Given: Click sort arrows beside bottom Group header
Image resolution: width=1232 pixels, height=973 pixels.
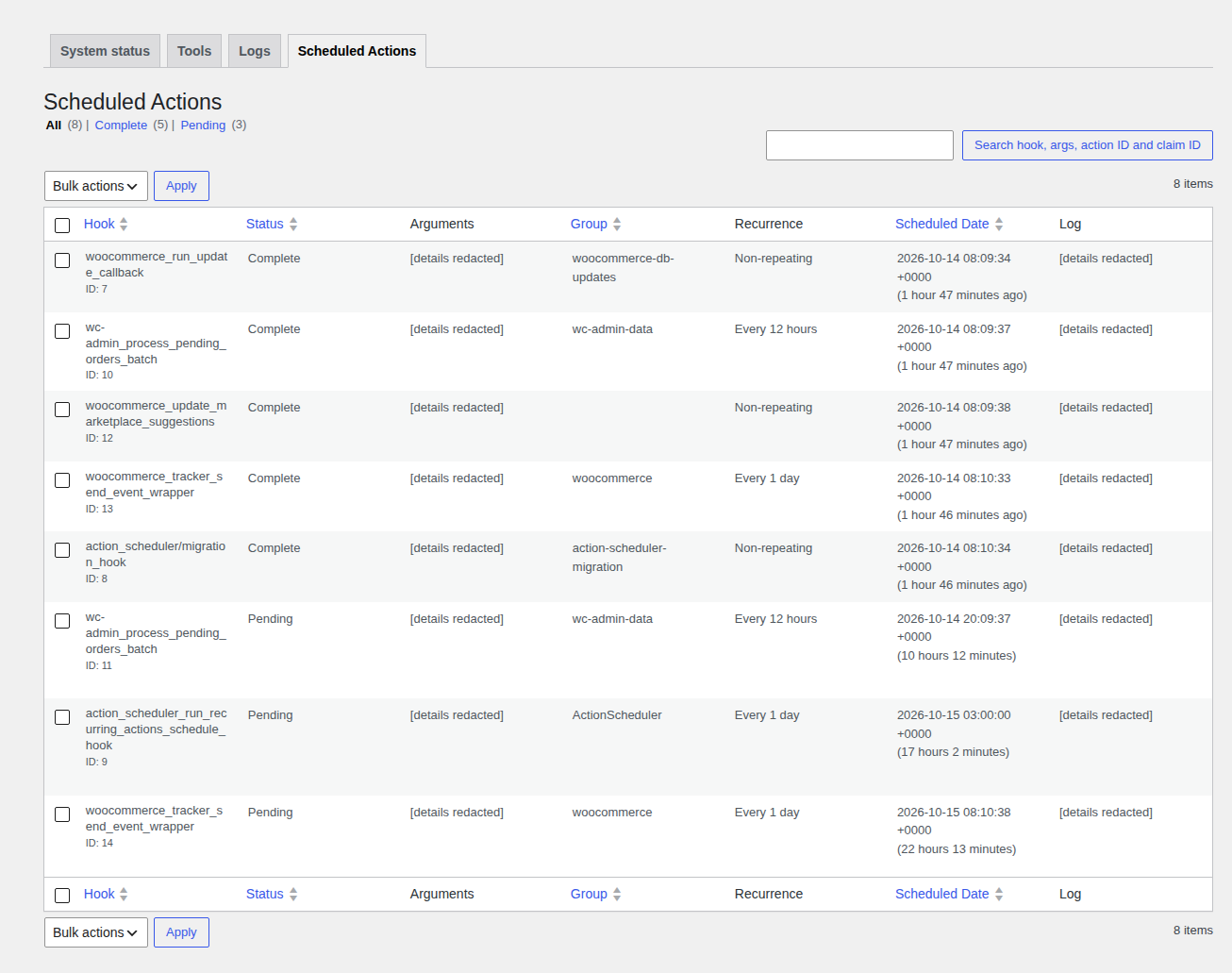Looking at the screenshot, I should tap(617, 895).
